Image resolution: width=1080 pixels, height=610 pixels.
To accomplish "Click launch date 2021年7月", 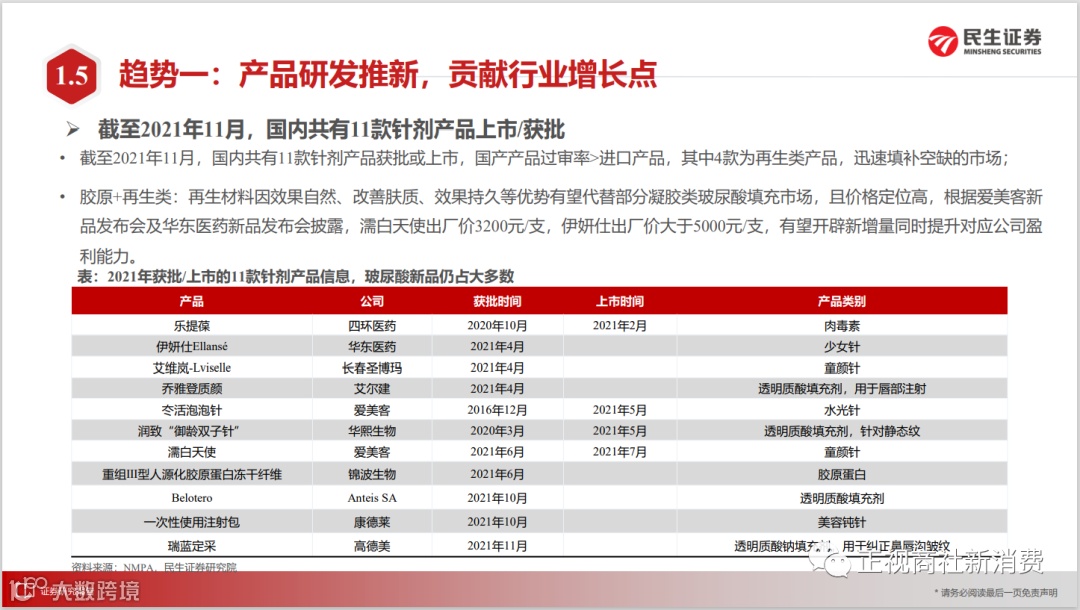I will tap(620, 452).
